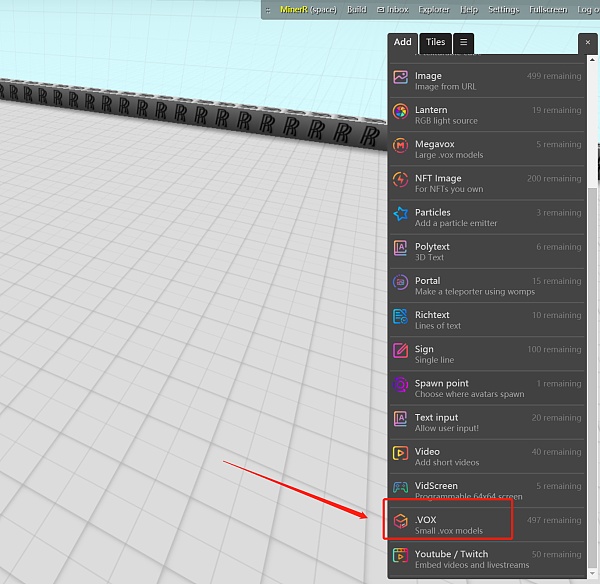The height and width of the screenshot is (584, 600).
Task: Open the Help menu
Action: (469, 10)
